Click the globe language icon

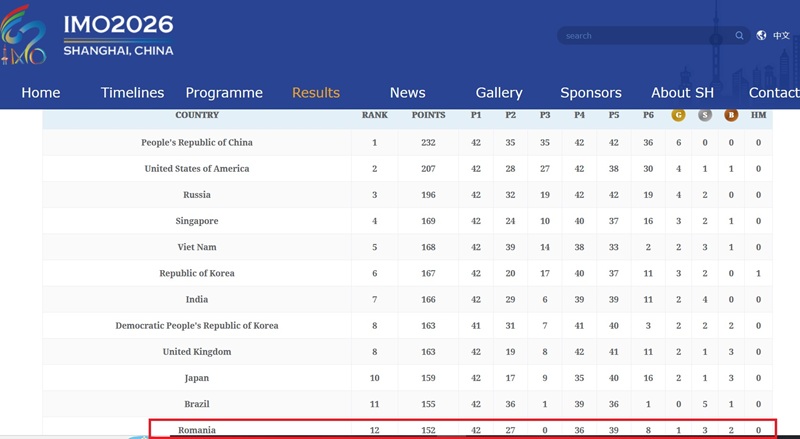point(761,35)
